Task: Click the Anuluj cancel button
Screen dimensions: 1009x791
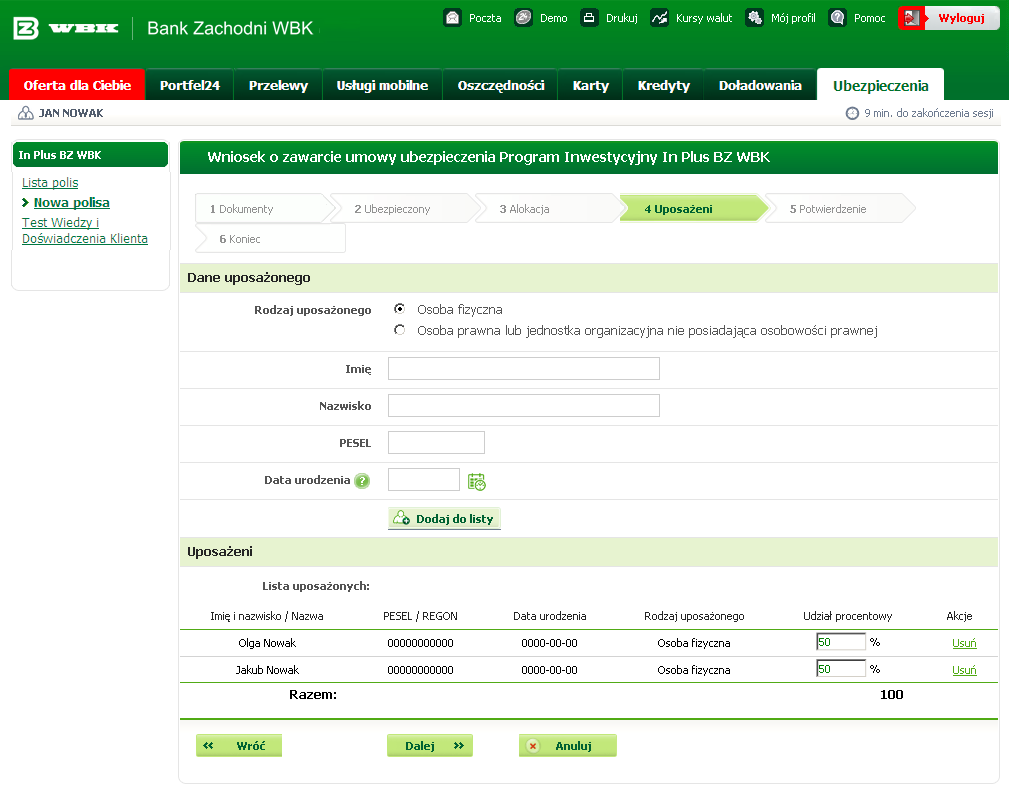Action: click(x=568, y=745)
